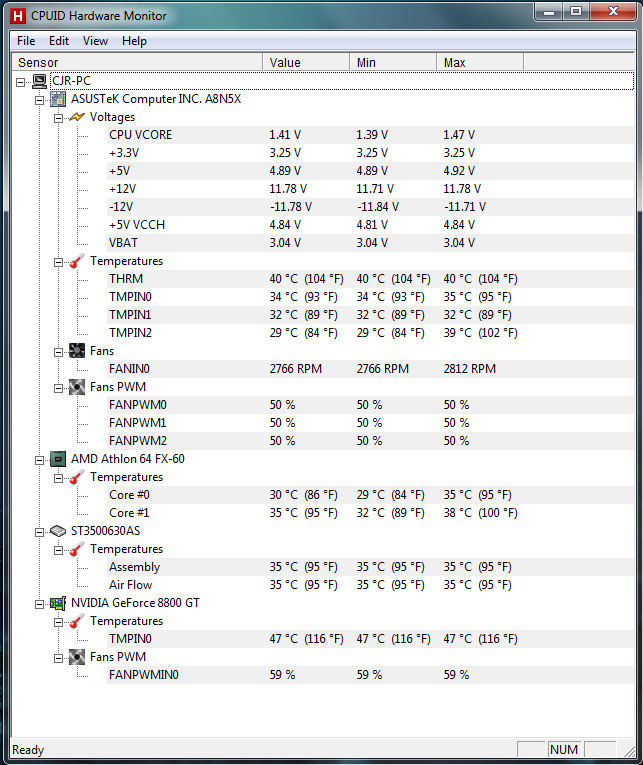The width and height of the screenshot is (643, 765).
Task: Select the VBAT row
Action: pyautogui.click(x=370, y=243)
